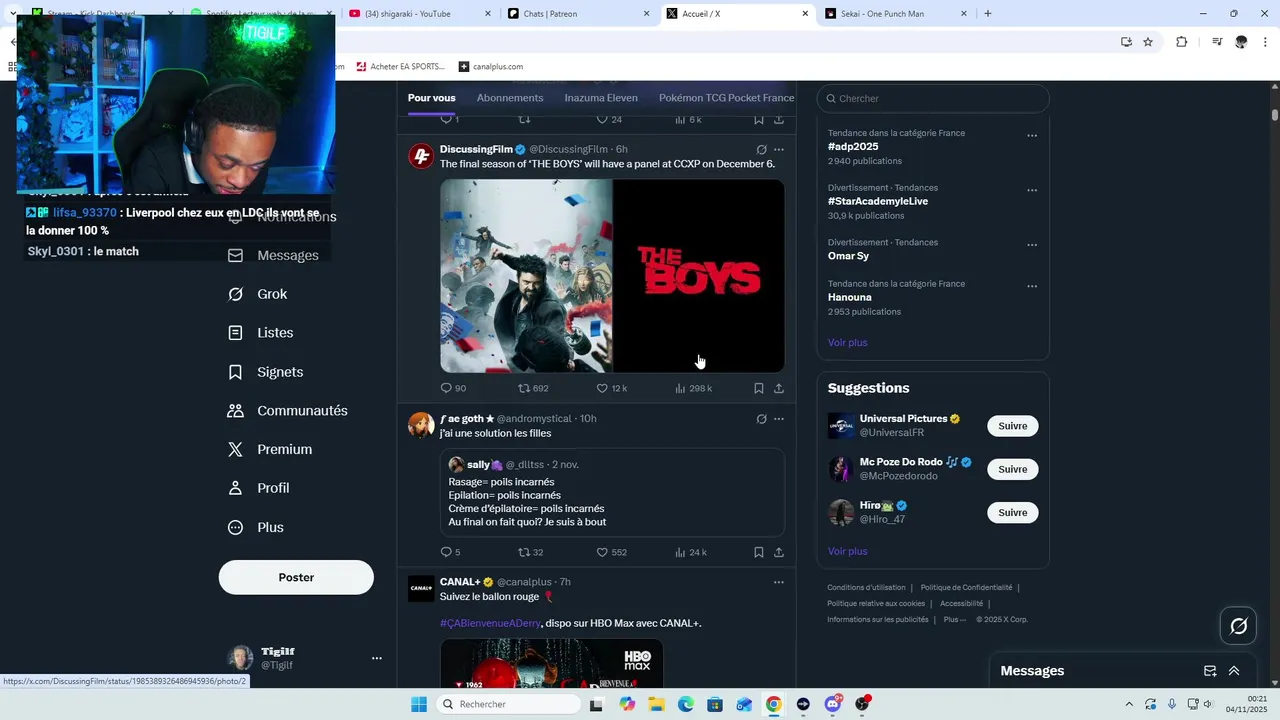
Task: Open The Boys poster image
Action: 526,276
